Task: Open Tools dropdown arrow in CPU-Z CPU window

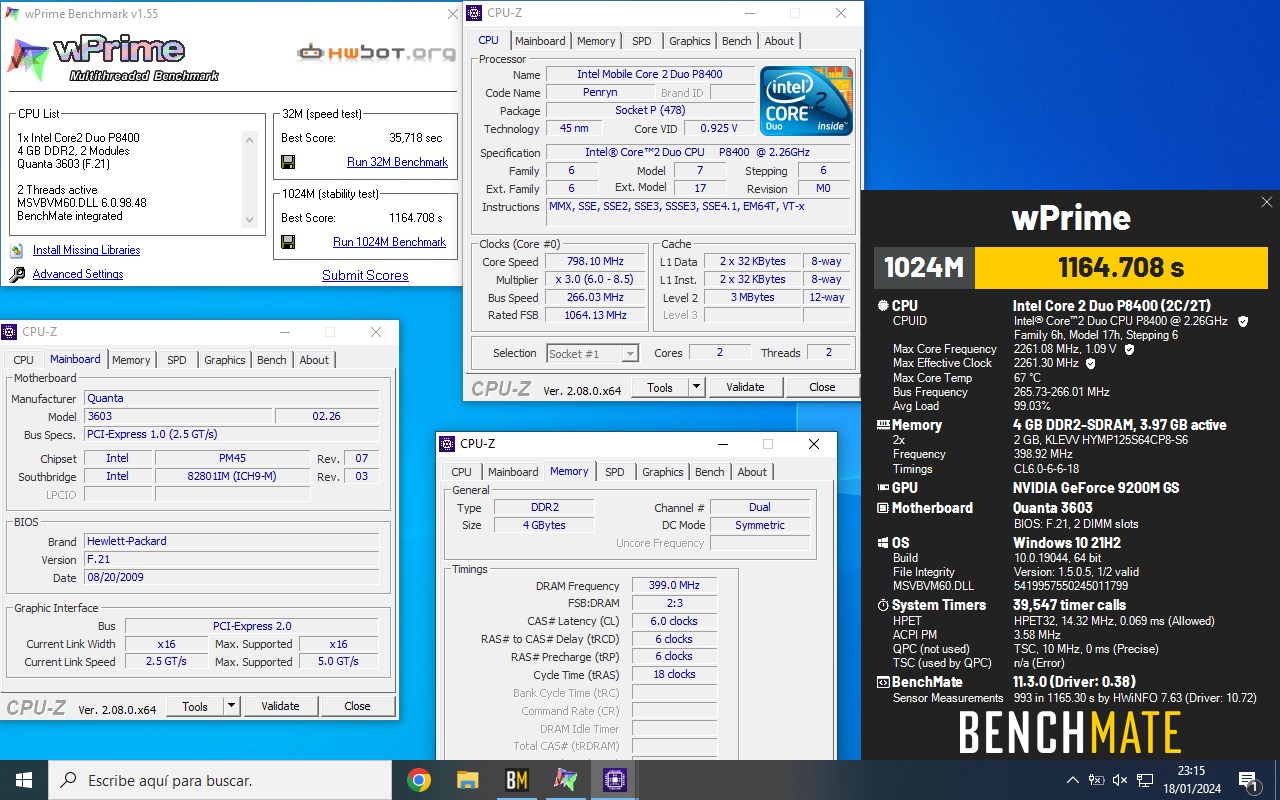Action: (697, 387)
